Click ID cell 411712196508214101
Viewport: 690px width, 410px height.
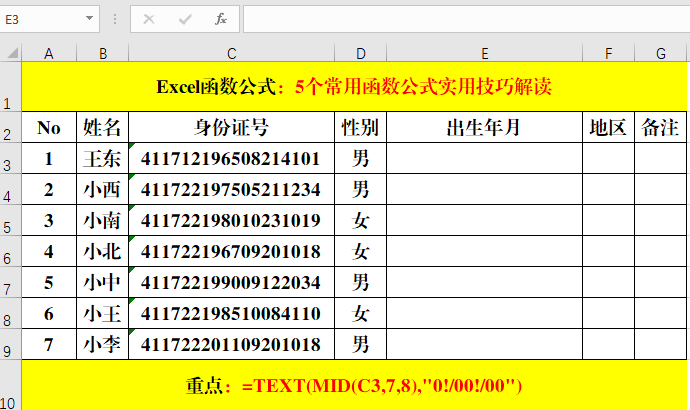coord(231,158)
